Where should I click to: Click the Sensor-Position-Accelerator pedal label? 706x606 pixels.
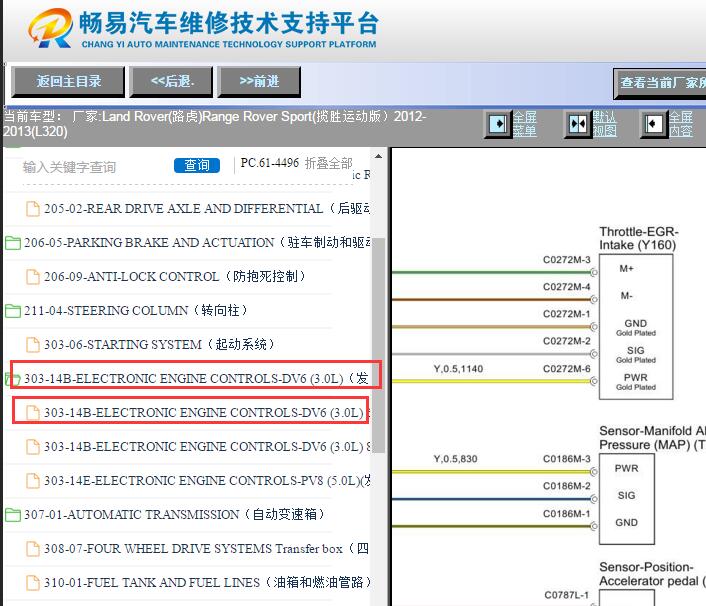(x=652, y=574)
